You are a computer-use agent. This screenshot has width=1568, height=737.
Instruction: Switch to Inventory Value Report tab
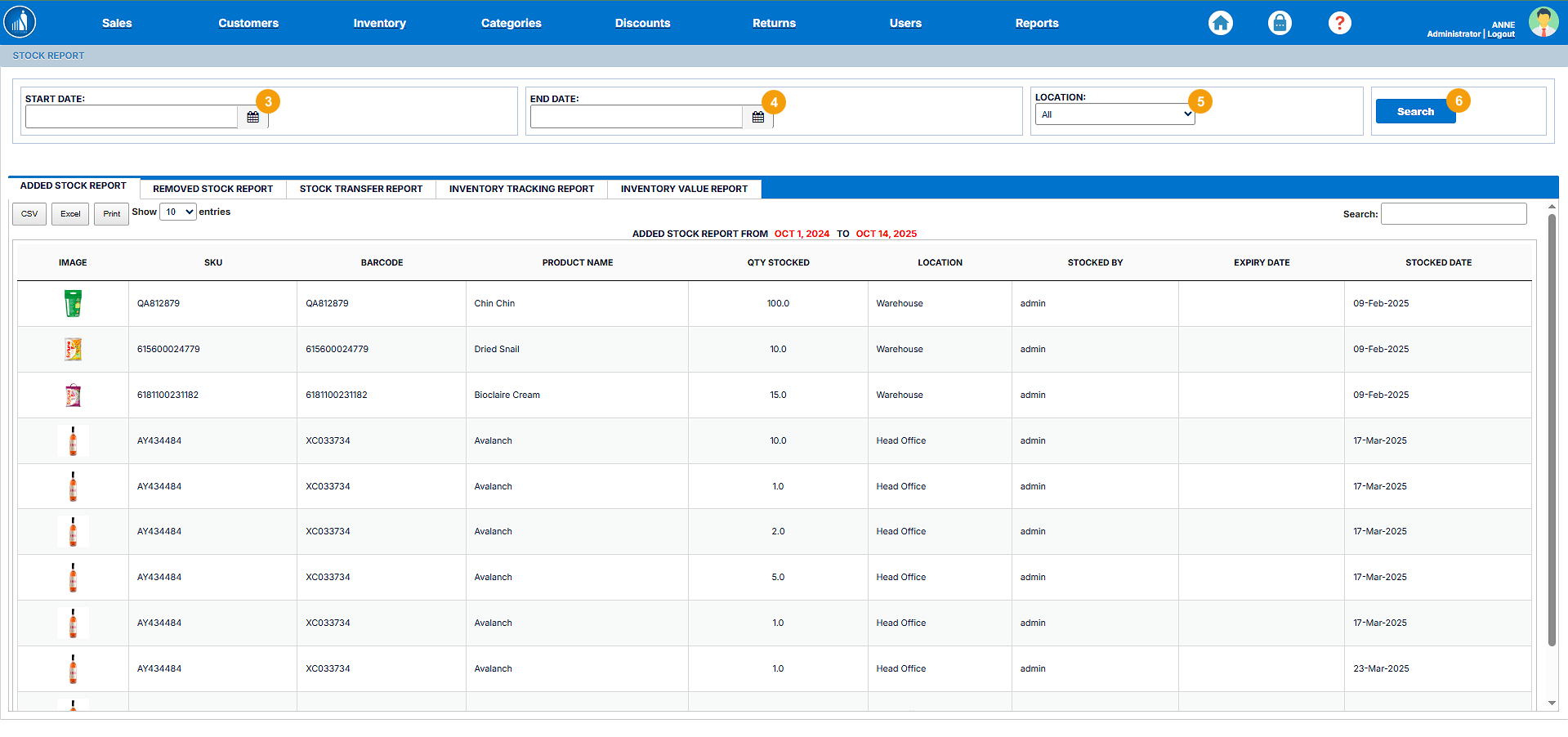pyautogui.click(x=684, y=189)
